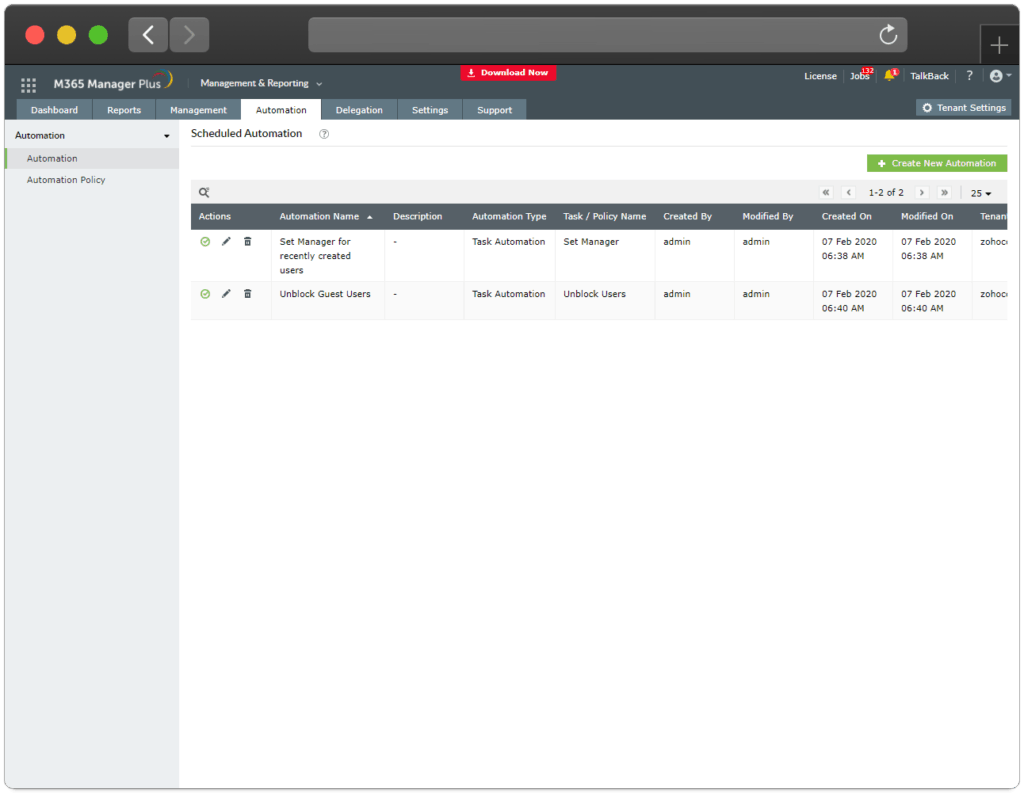Open the TalkBack link
Screen dimensions: 1024x793
[x=929, y=76]
